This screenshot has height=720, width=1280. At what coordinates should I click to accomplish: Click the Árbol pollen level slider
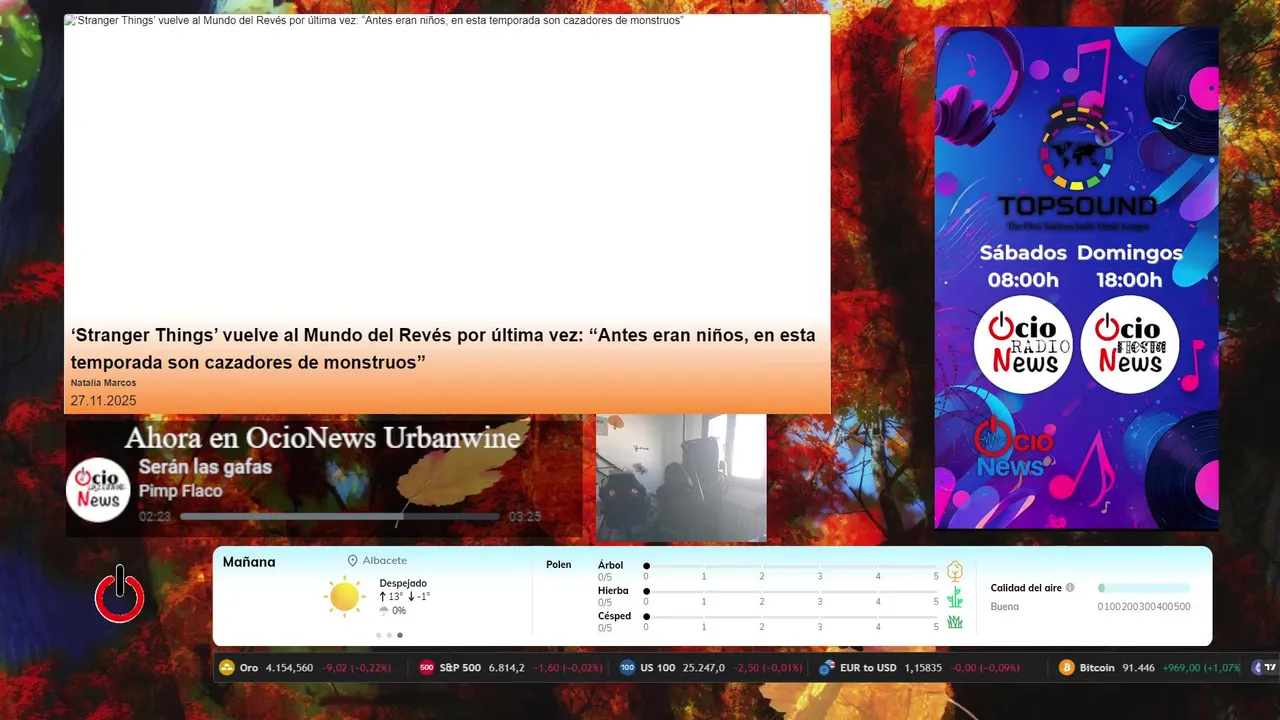tap(792, 566)
